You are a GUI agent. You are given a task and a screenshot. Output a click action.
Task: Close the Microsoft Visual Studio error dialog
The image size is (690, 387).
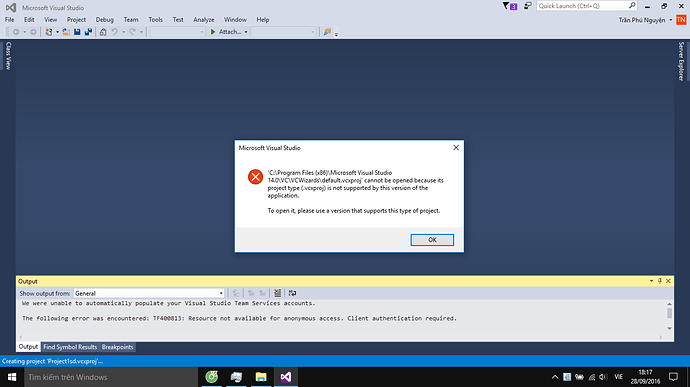coord(456,147)
